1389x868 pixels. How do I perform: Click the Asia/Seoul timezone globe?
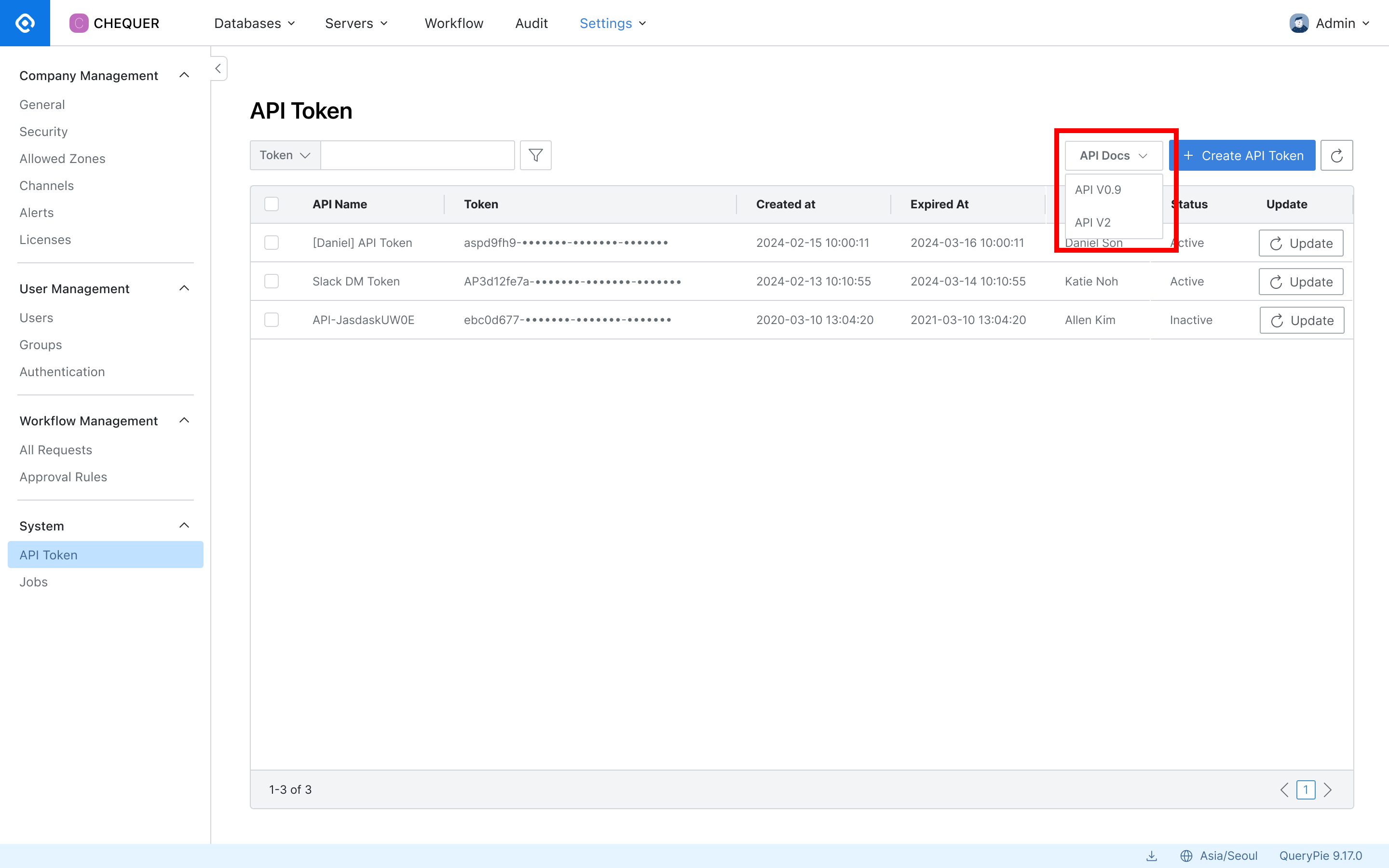click(x=1186, y=856)
